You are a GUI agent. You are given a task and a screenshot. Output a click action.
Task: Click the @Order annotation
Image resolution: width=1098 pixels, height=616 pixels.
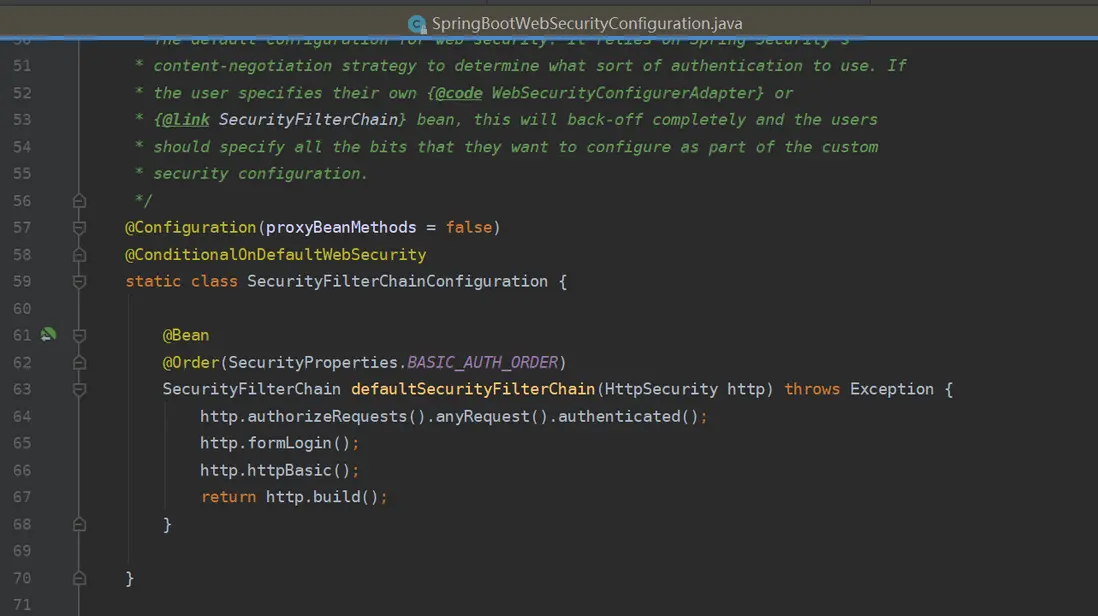(x=190, y=363)
